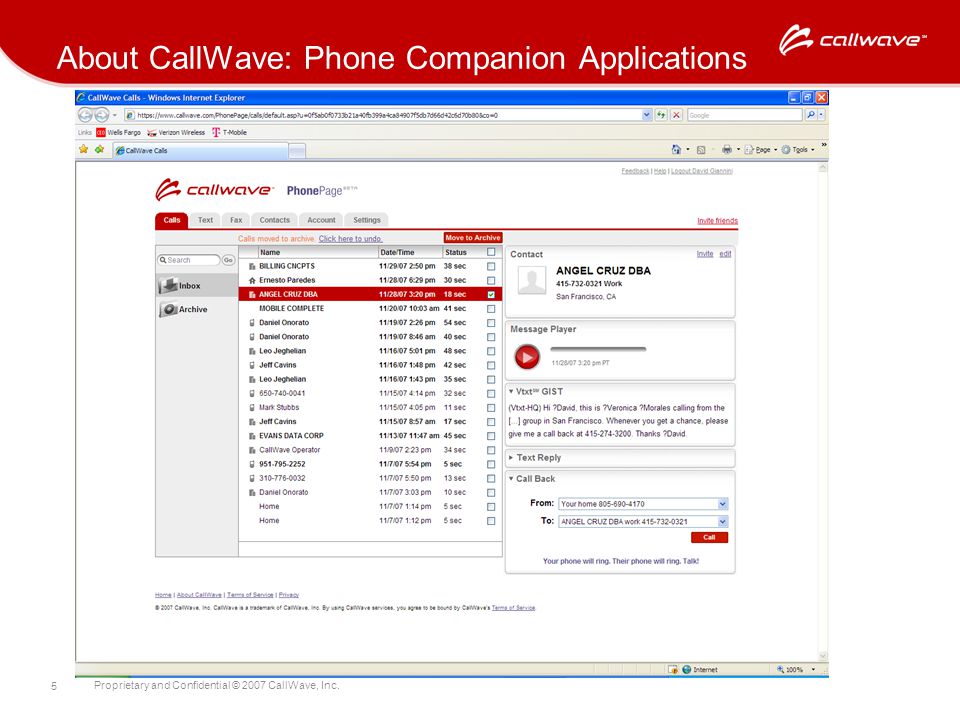960x720 pixels.
Task: Click the Internet zone status icon
Action: (x=686, y=670)
